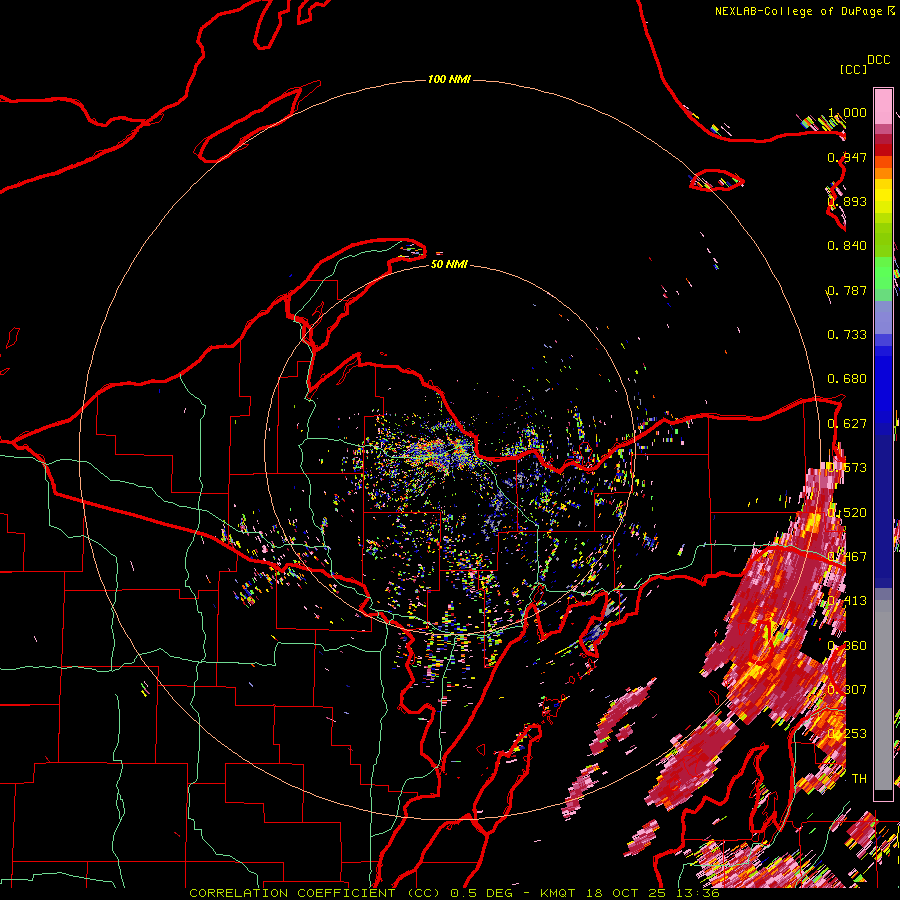Click the TH threshold label on the legend

pyautogui.click(x=859, y=778)
